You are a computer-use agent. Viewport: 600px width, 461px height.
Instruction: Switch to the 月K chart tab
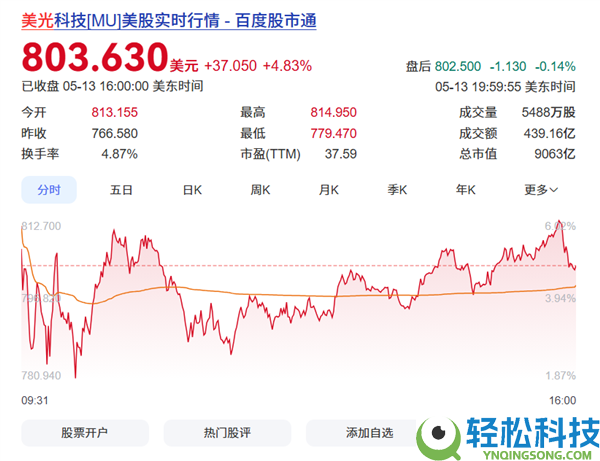click(329, 190)
